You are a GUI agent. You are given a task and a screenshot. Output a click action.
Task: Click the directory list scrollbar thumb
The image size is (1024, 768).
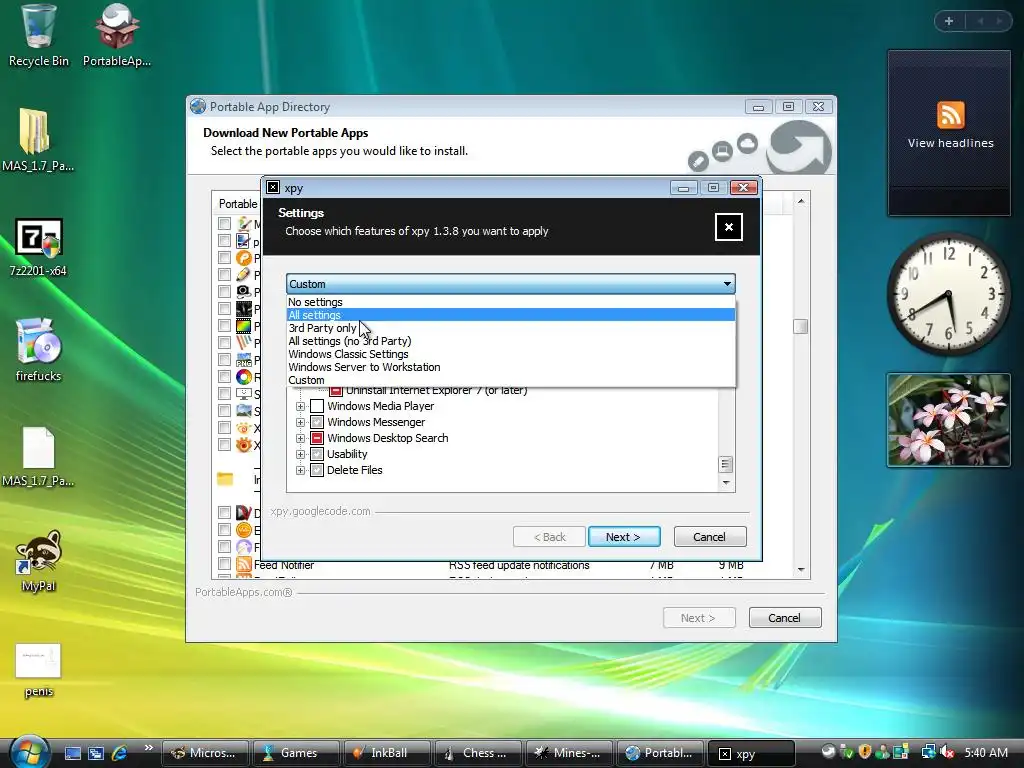[801, 327]
